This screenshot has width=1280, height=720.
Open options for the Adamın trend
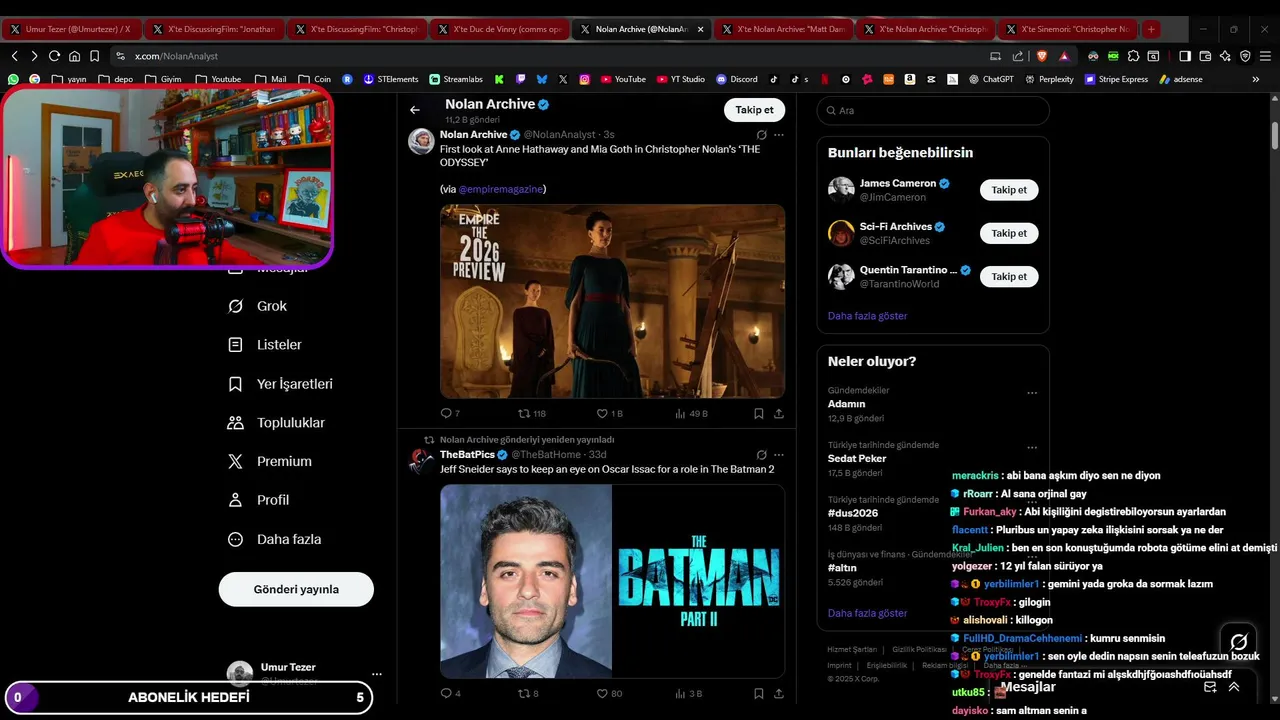click(1032, 393)
